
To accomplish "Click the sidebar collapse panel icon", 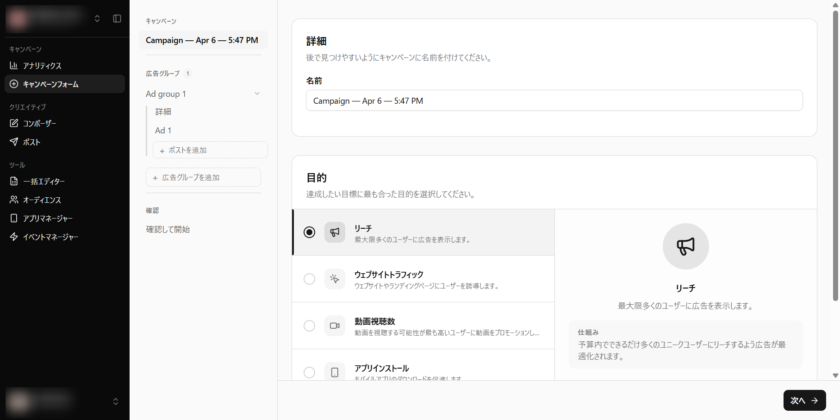I will (117, 18).
